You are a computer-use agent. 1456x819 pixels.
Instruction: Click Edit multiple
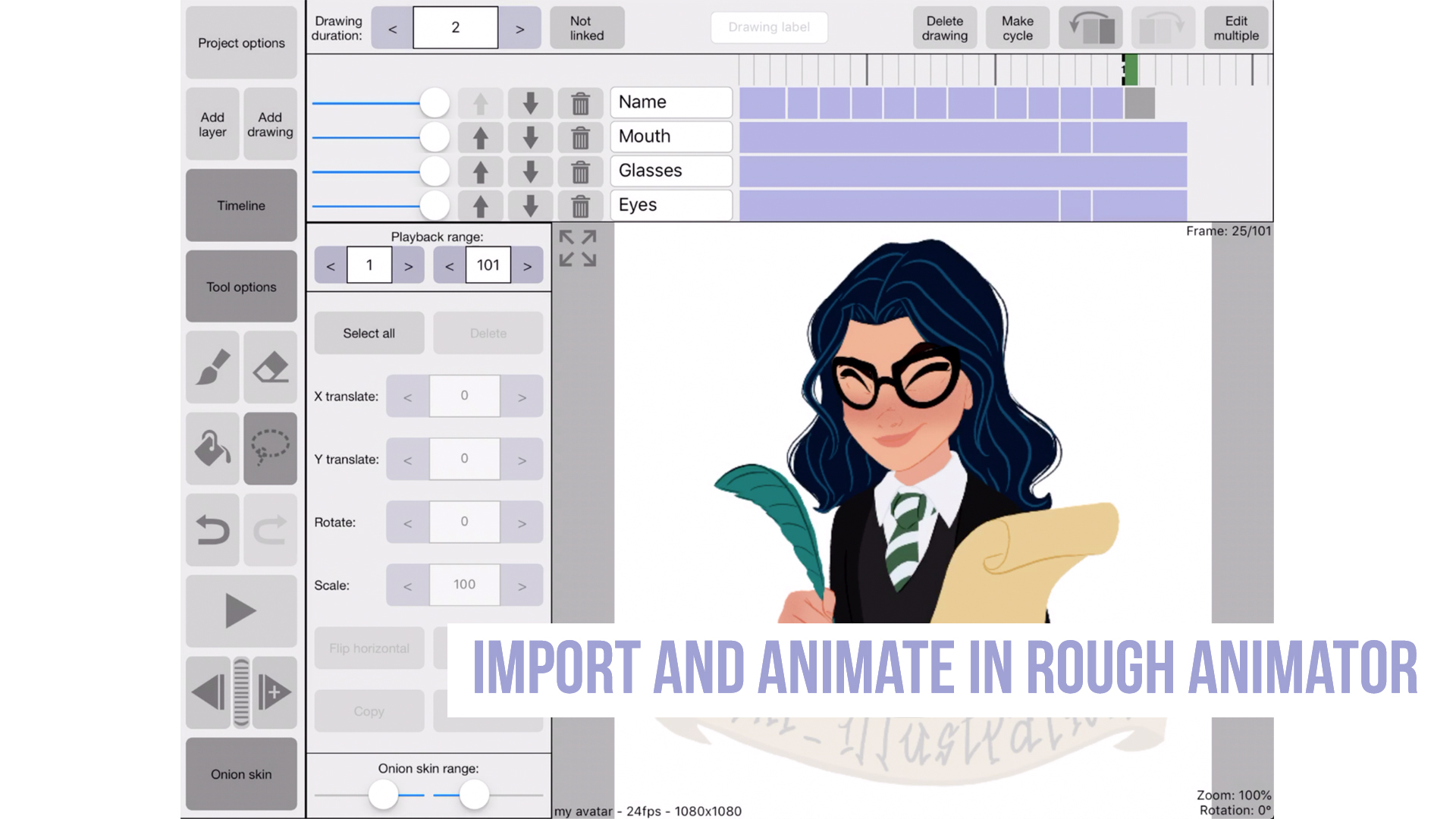point(1236,28)
